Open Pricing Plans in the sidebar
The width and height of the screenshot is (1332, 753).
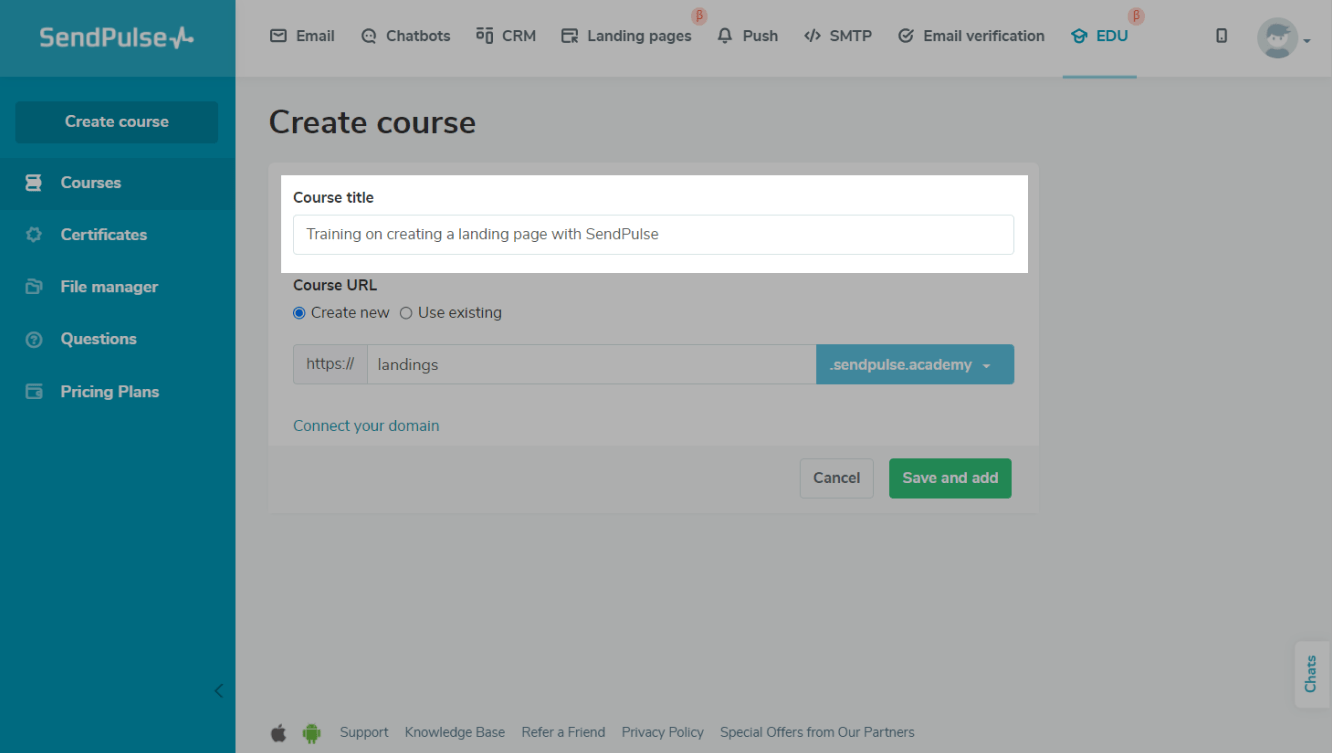(x=109, y=392)
